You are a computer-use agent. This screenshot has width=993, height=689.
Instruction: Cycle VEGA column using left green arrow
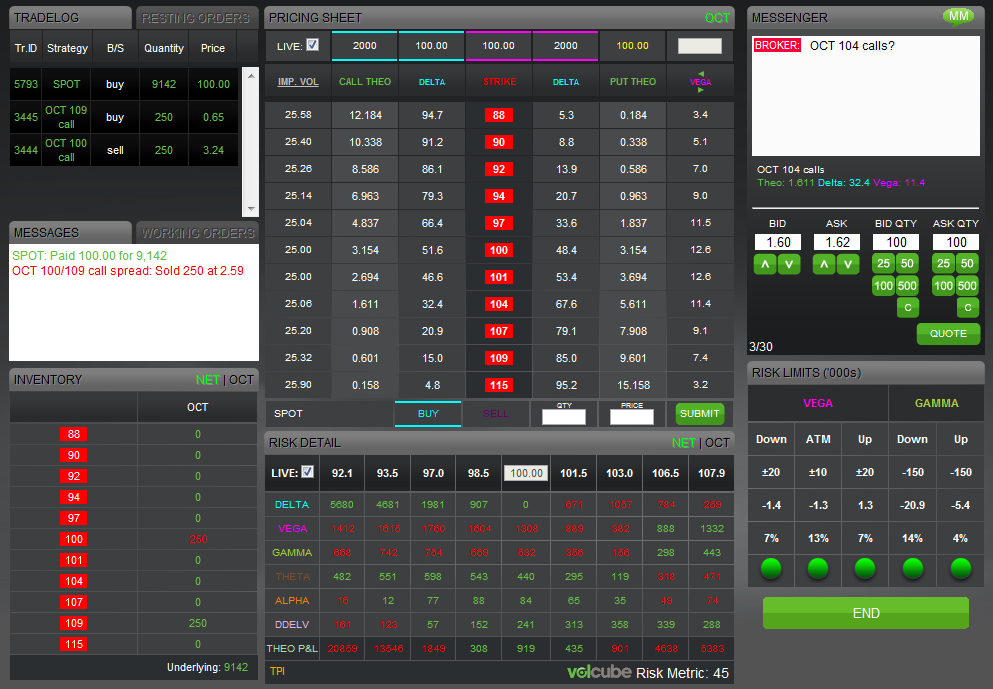[700, 73]
